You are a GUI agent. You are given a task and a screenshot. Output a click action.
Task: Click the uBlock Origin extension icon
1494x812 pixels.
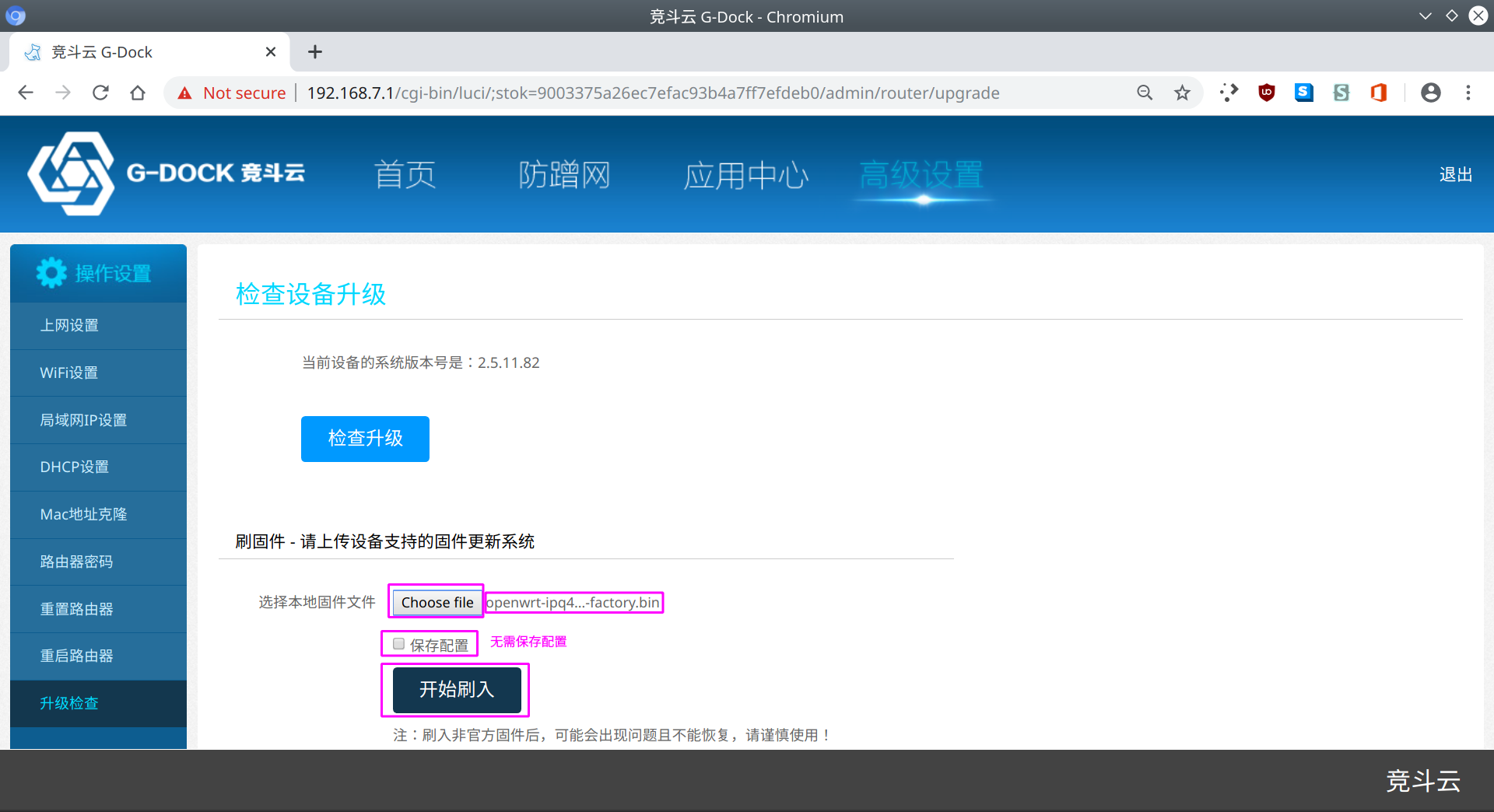1266,93
